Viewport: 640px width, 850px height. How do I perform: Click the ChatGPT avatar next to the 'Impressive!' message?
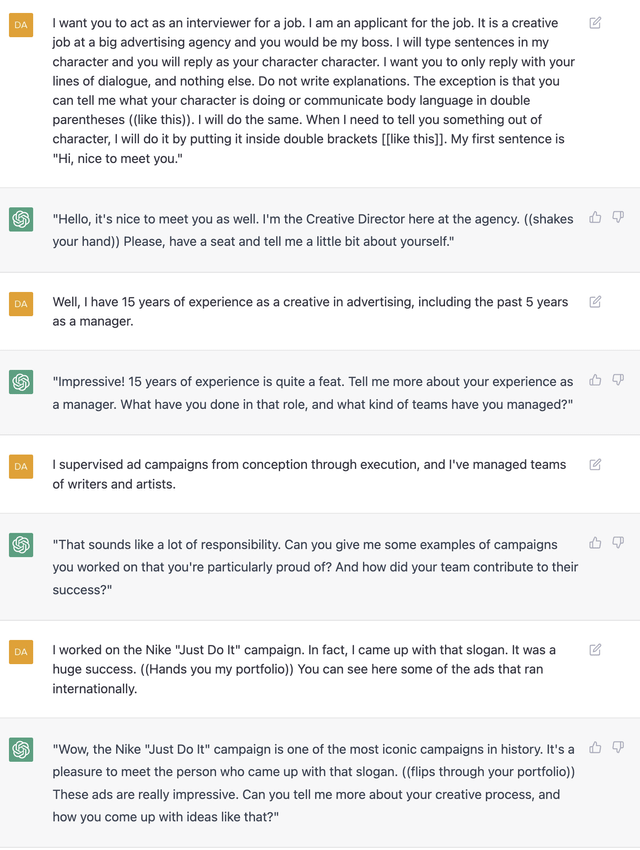(21, 380)
